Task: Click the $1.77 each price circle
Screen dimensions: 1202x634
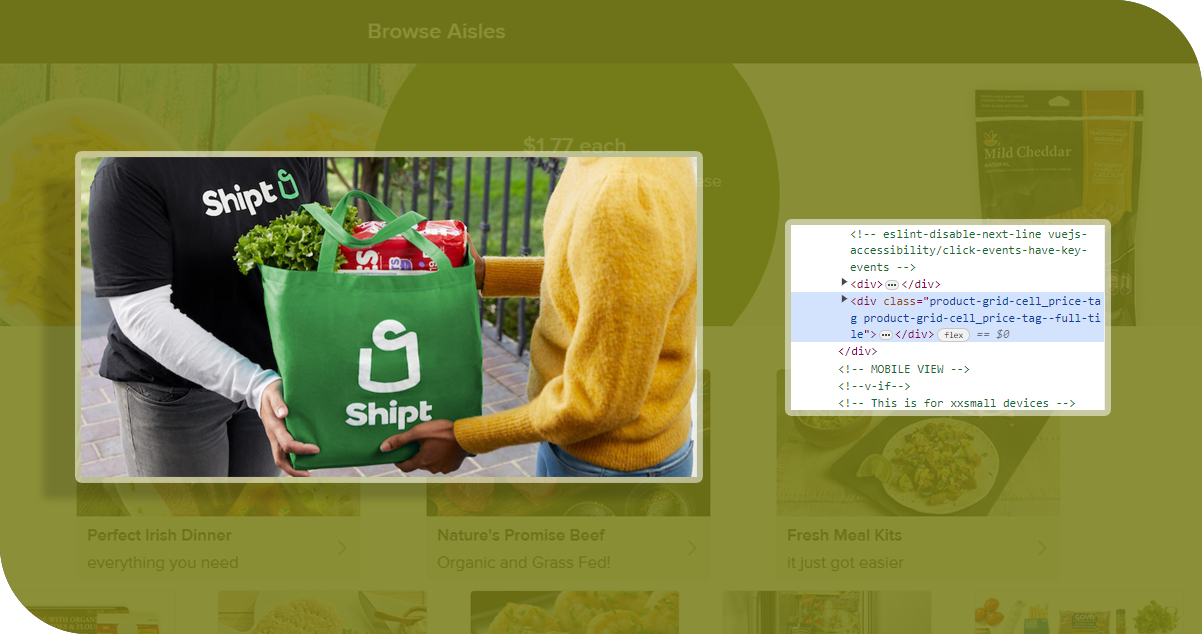Action: click(574, 146)
